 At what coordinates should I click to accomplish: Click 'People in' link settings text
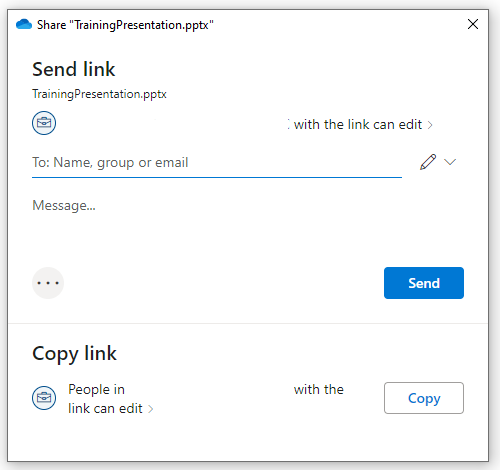pos(96,389)
